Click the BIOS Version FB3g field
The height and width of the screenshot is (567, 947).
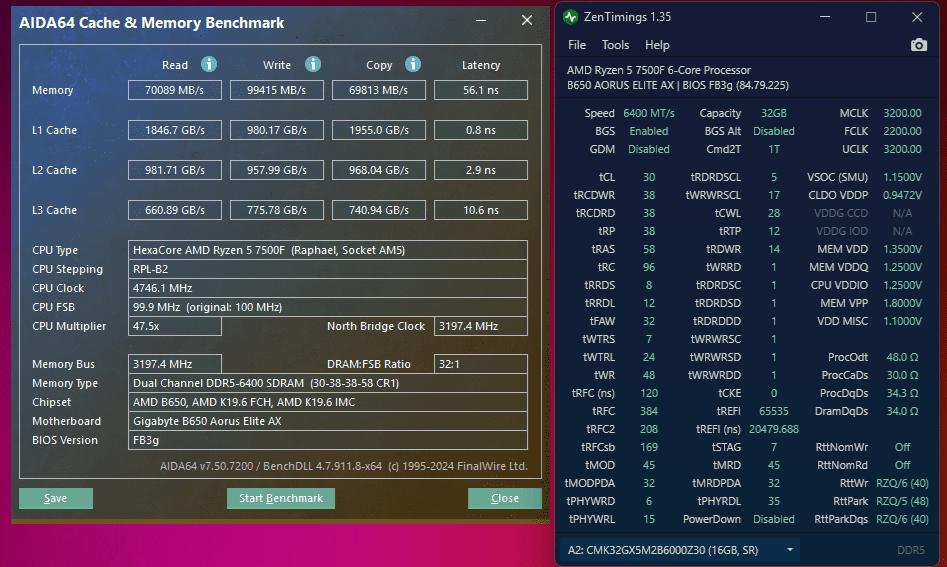pyautogui.click(x=328, y=440)
